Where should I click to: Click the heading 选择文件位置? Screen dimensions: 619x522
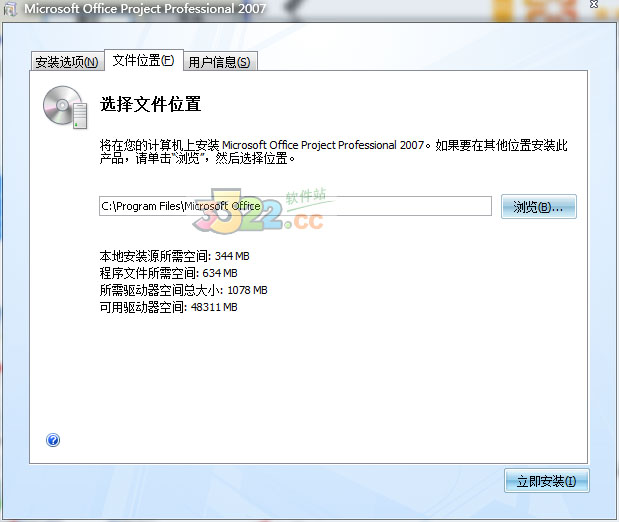pos(150,104)
